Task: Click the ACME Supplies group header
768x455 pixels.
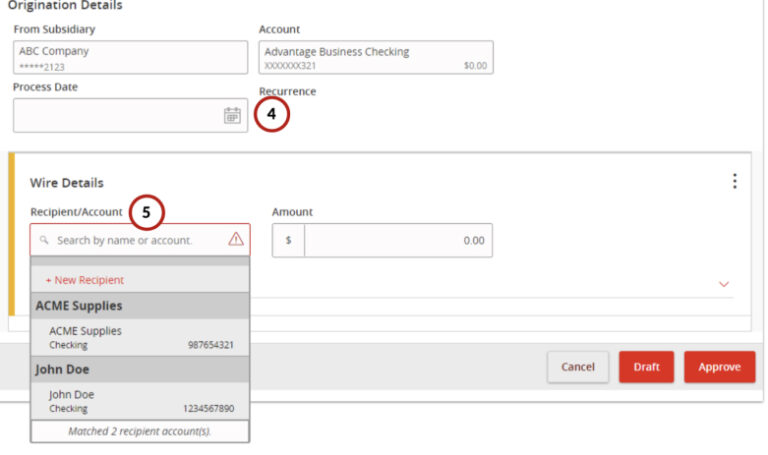Action: click(140, 306)
